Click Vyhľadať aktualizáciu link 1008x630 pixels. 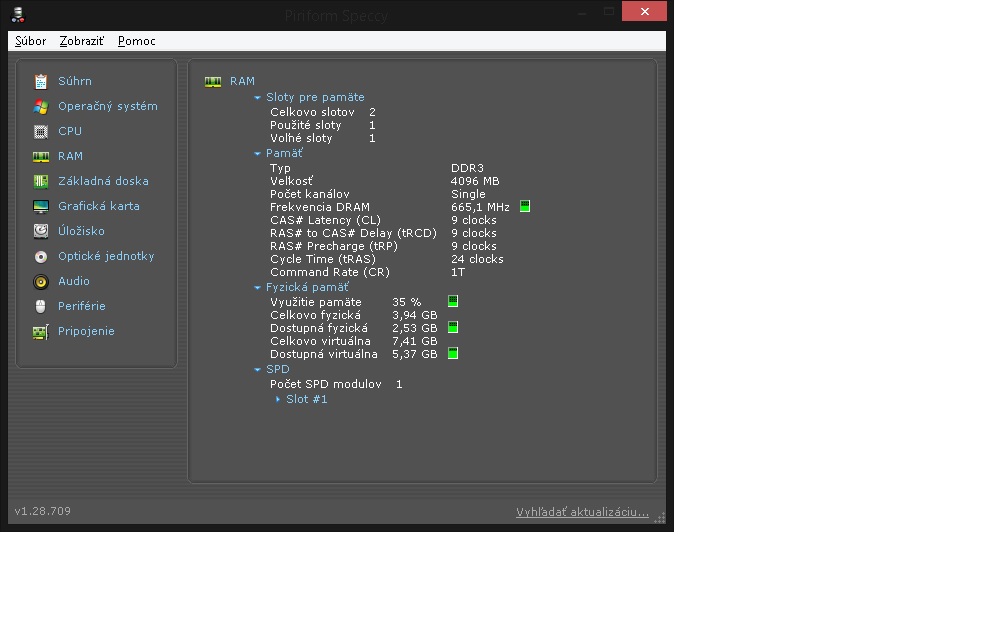[582, 512]
